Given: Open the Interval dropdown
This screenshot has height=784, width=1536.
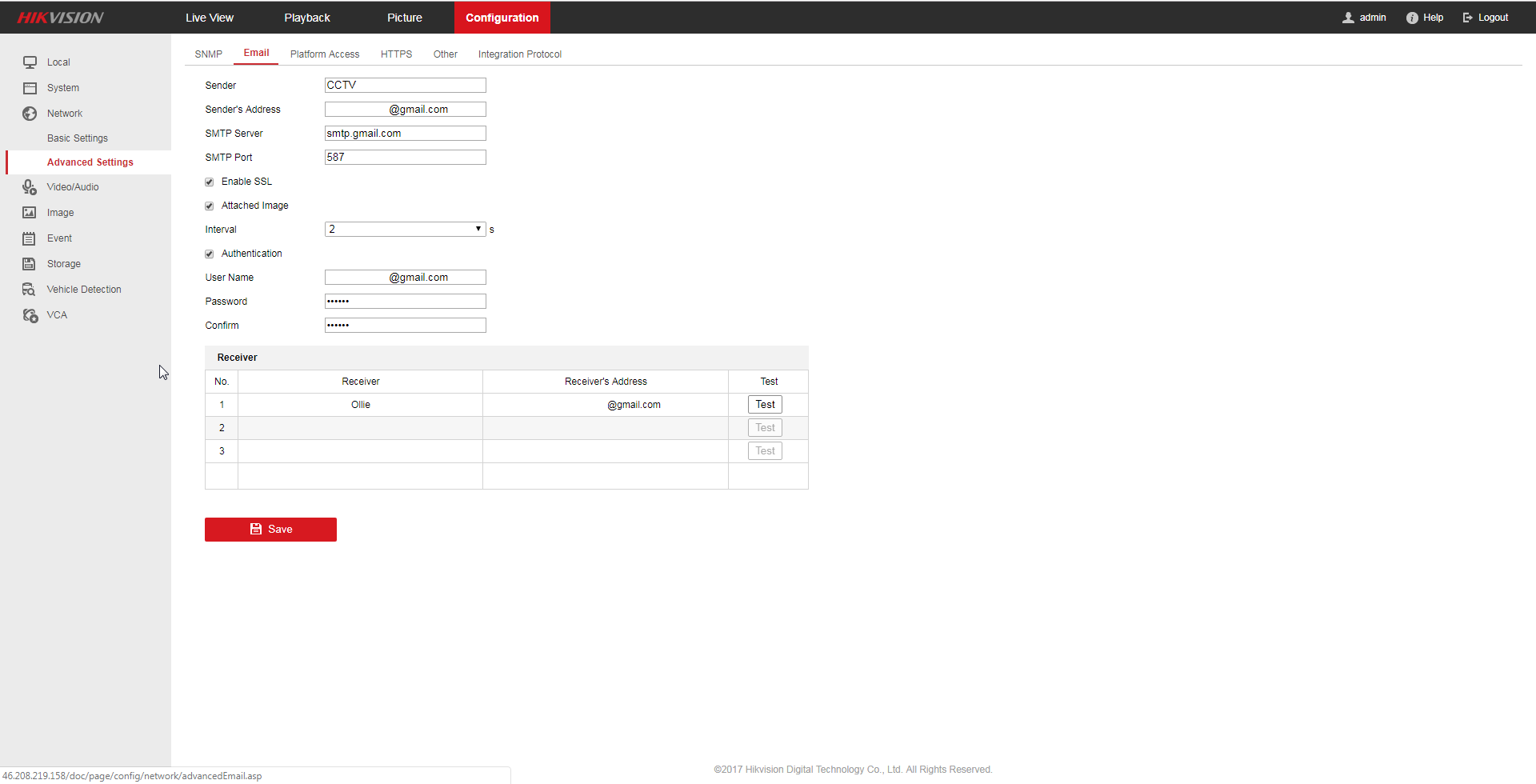Looking at the screenshot, I should (x=405, y=230).
